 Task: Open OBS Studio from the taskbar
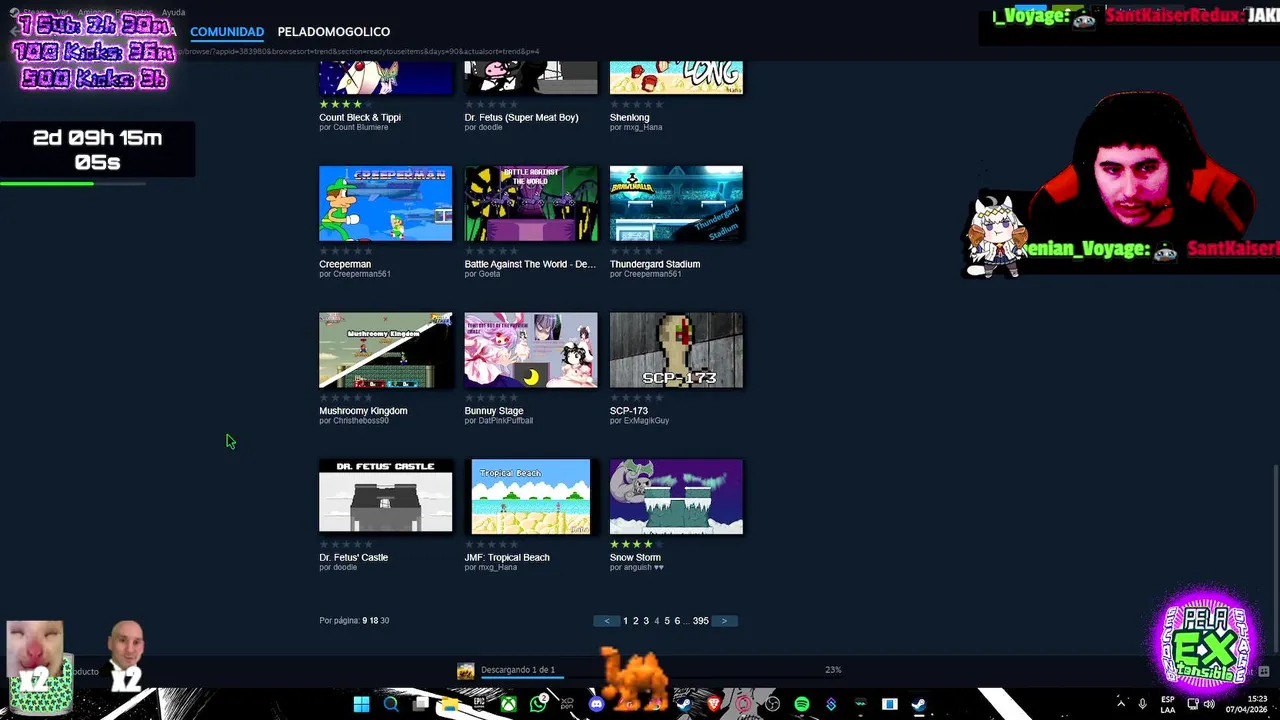point(771,704)
